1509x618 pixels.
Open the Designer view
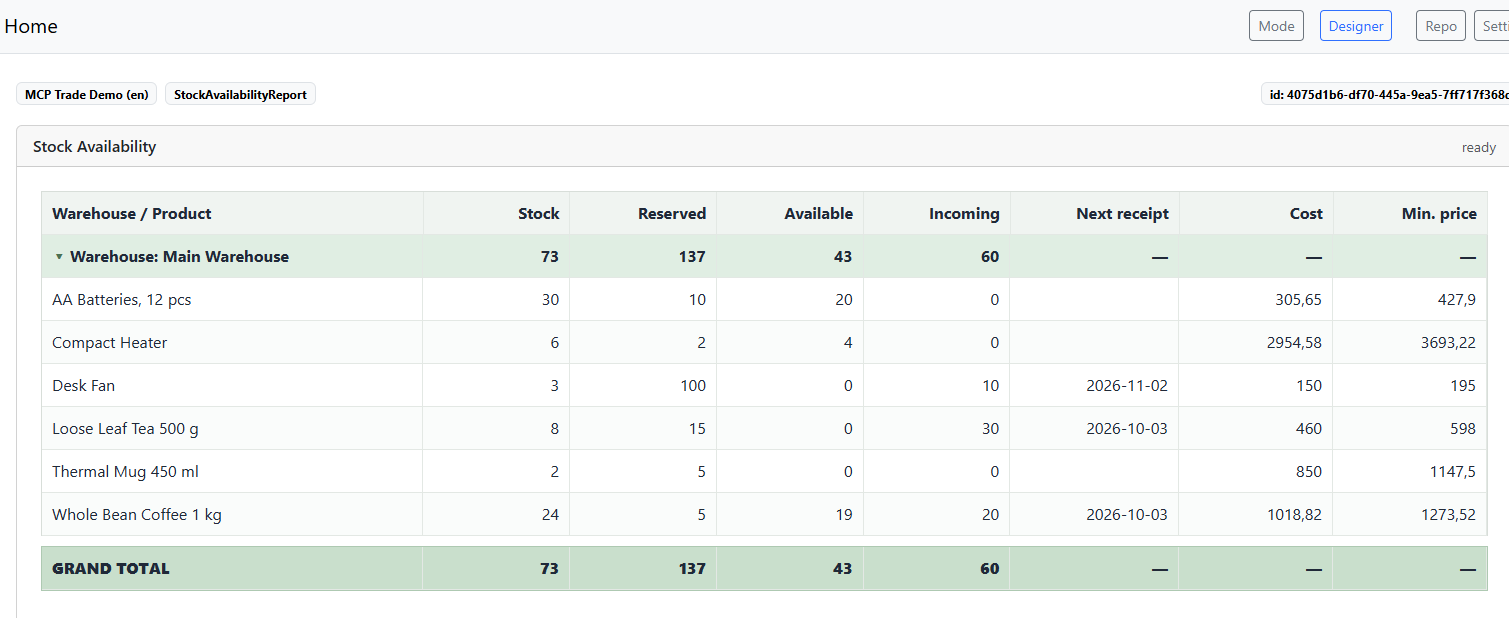[1356, 26]
